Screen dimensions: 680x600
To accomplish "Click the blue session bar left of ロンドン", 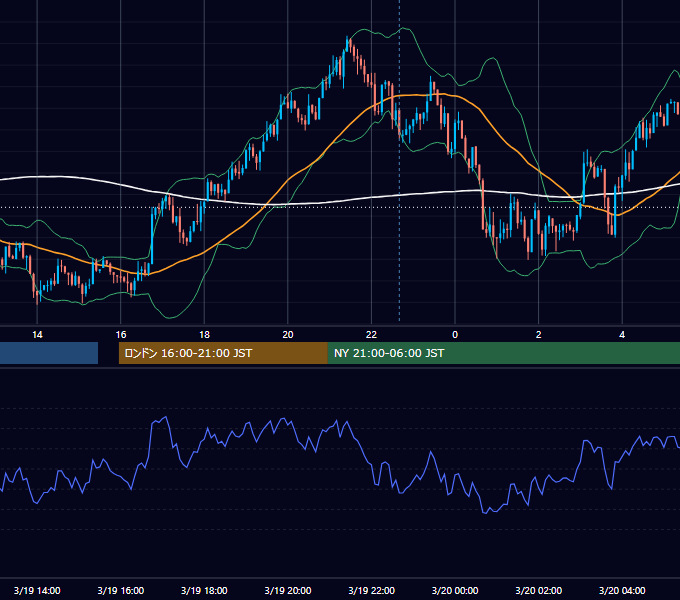I will pyautogui.click(x=49, y=353).
